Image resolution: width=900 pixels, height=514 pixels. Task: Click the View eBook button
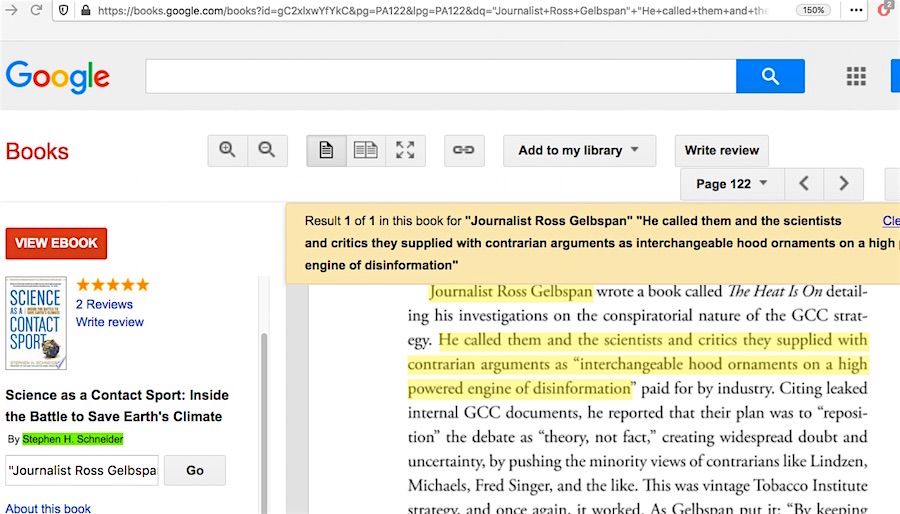point(56,243)
